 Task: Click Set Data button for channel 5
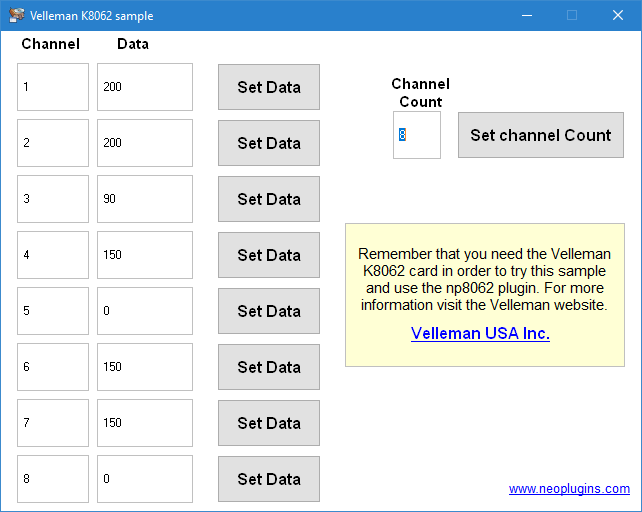point(269,311)
